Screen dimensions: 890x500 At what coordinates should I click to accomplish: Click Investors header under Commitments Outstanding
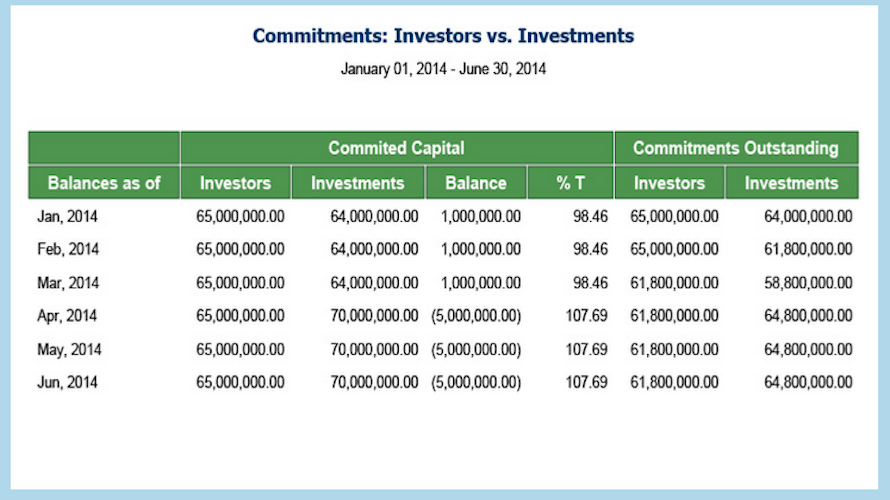tap(669, 183)
